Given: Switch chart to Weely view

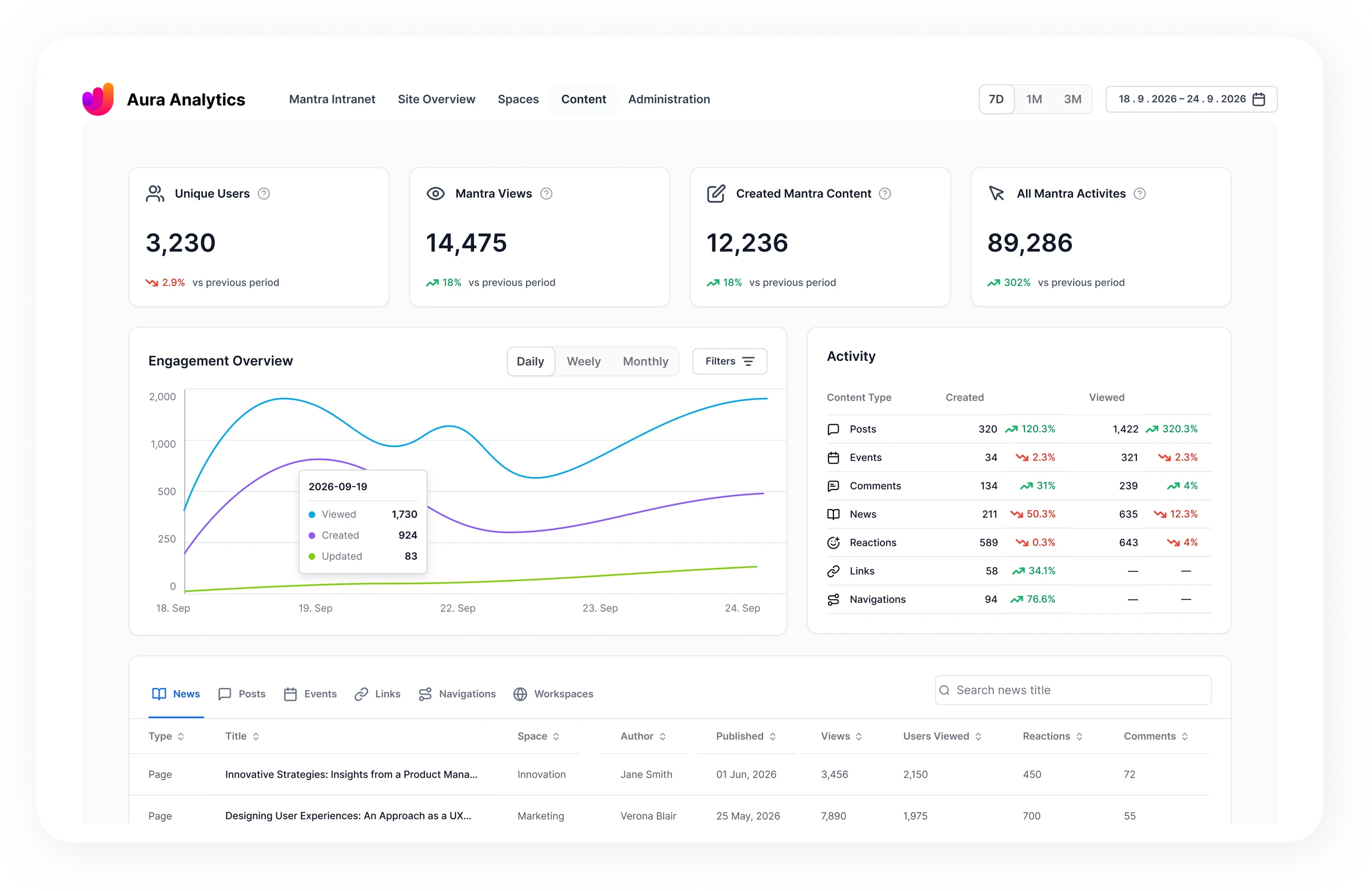Looking at the screenshot, I should pos(584,361).
